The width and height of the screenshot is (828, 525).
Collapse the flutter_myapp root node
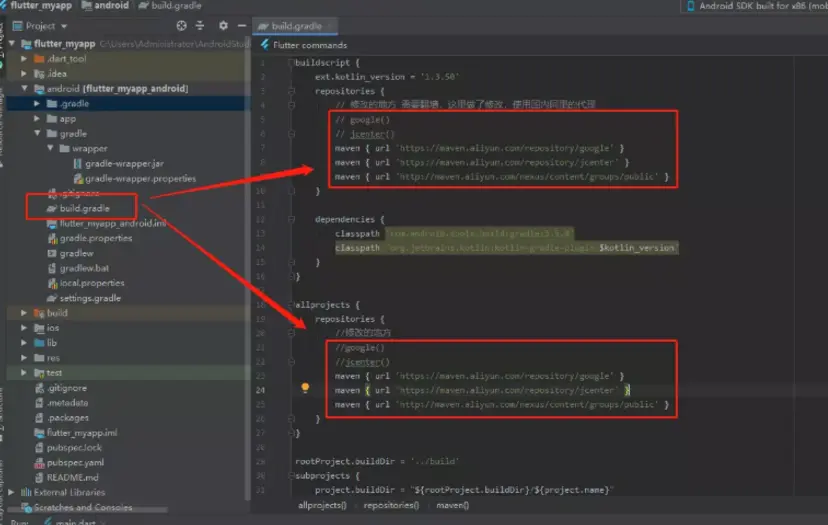12,43
